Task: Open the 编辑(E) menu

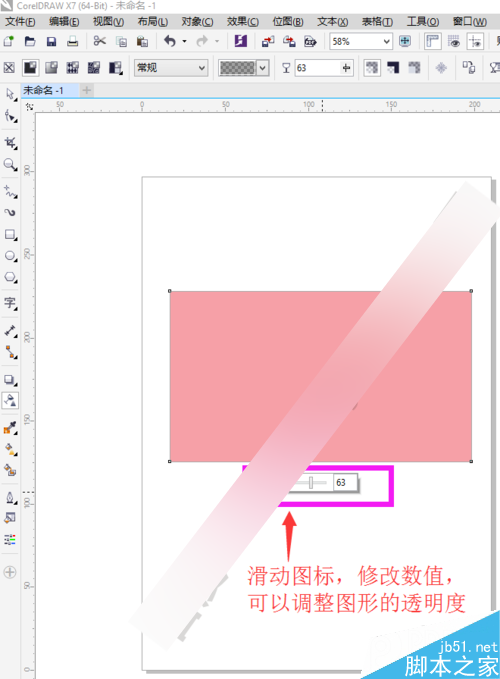Action: [64, 22]
